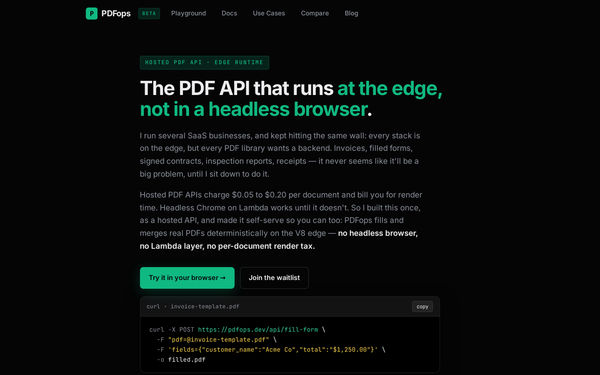This screenshot has width=600, height=375.
Task: Click Join the waitlist button
Action: pyautogui.click(x=274, y=278)
